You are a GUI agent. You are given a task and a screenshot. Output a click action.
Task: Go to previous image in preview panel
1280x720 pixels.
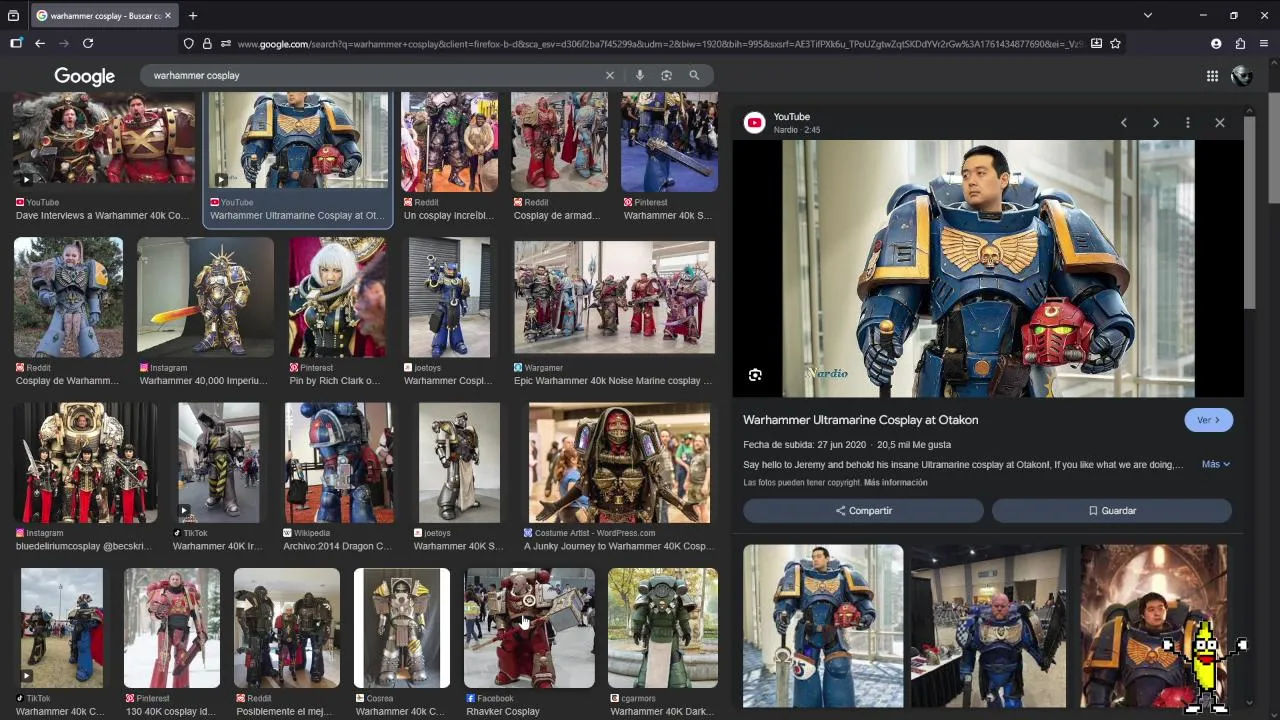click(1124, 122)
